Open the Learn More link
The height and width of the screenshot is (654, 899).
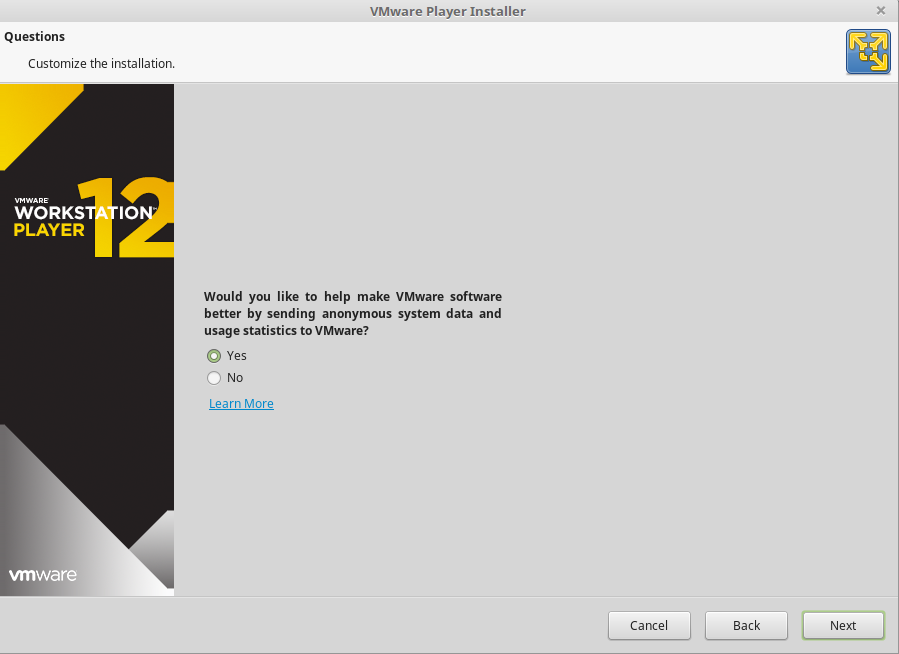click(241, 404)
